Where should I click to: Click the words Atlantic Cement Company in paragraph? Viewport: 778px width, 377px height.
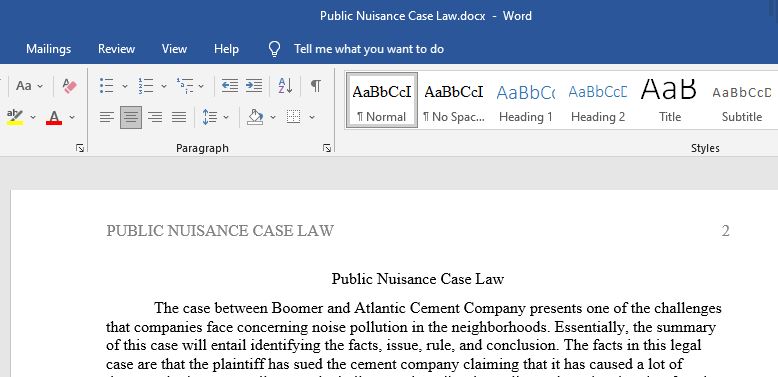[x=440, y=308]
